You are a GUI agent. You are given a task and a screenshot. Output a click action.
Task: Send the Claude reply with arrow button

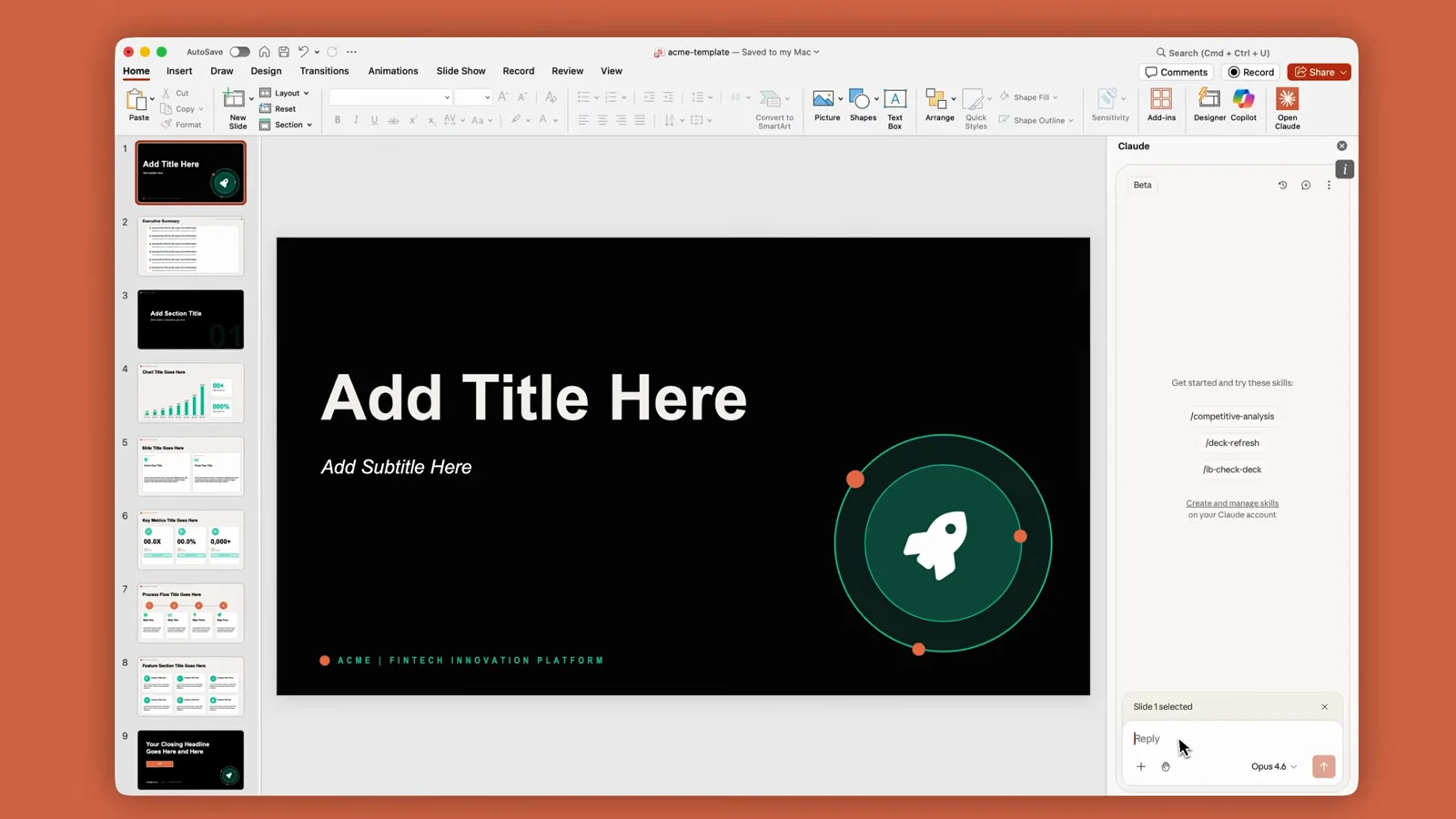click(1323, 766)
